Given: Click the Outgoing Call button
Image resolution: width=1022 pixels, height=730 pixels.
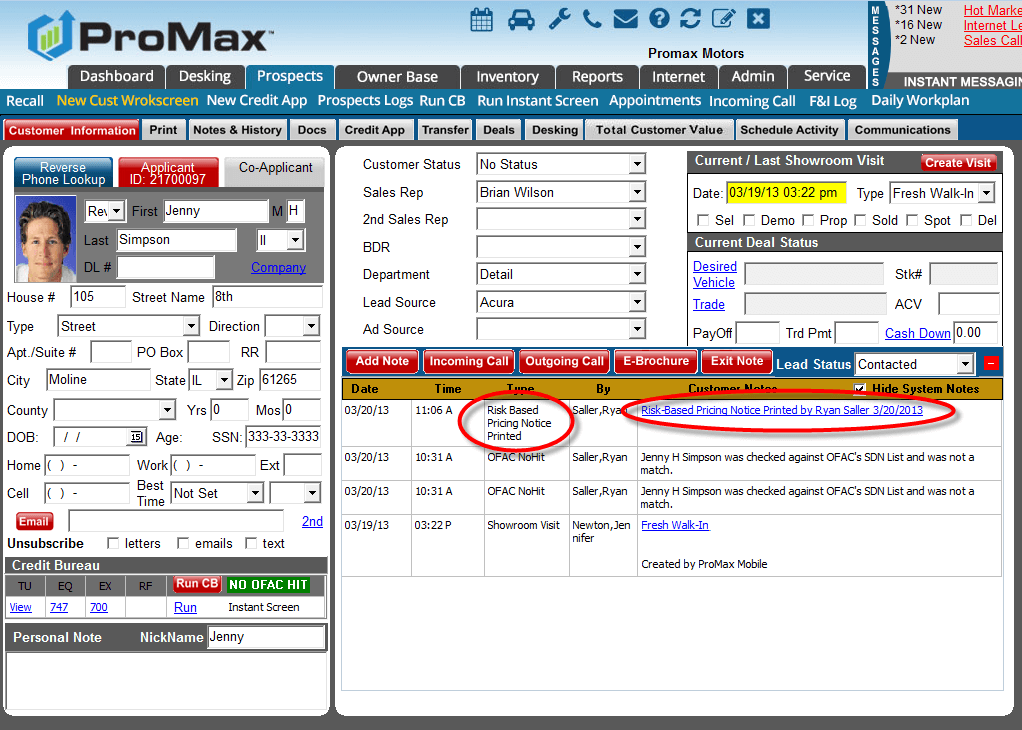Looking at the screenshot, I should point(564,361).
